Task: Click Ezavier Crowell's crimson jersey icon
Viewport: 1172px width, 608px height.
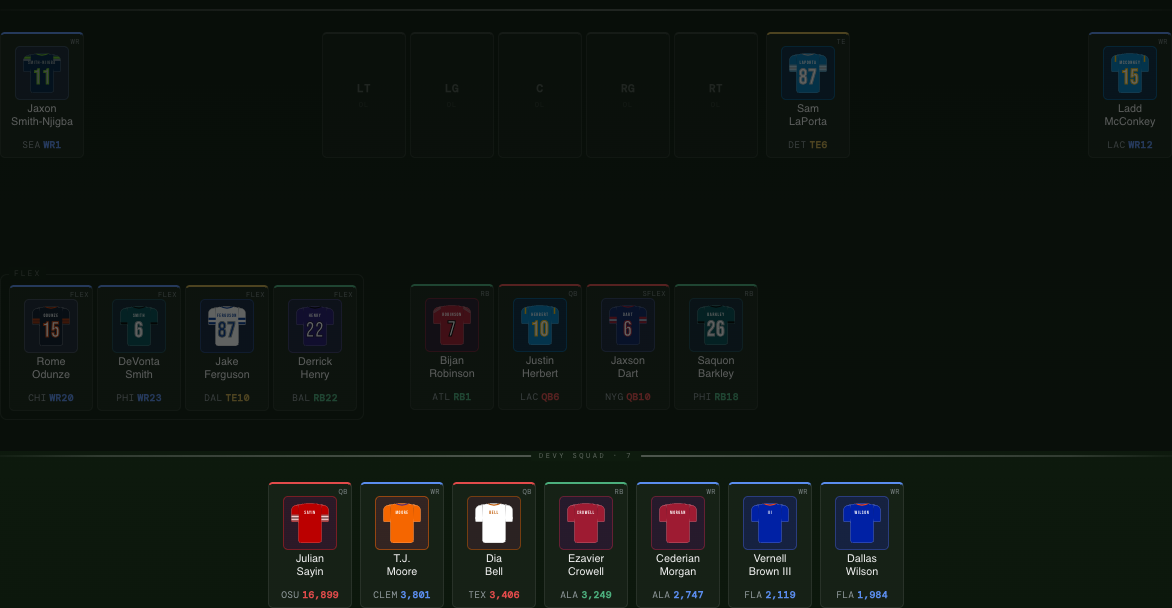Action: [586, 523]
